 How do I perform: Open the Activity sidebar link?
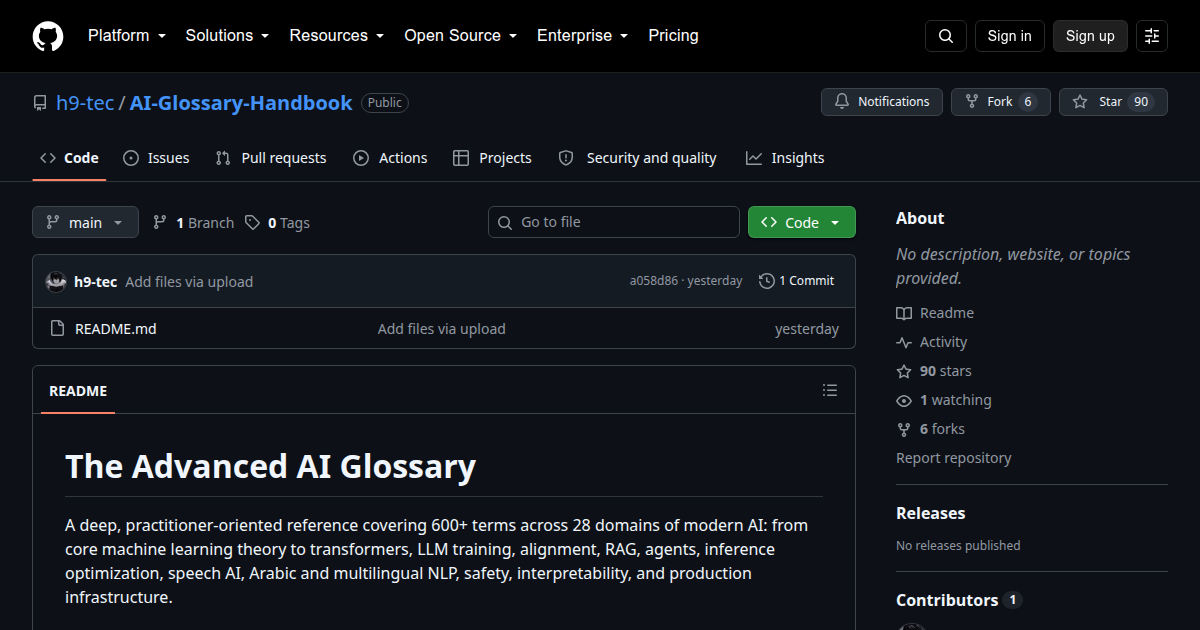pyautogui.click(x=932, y=342)
